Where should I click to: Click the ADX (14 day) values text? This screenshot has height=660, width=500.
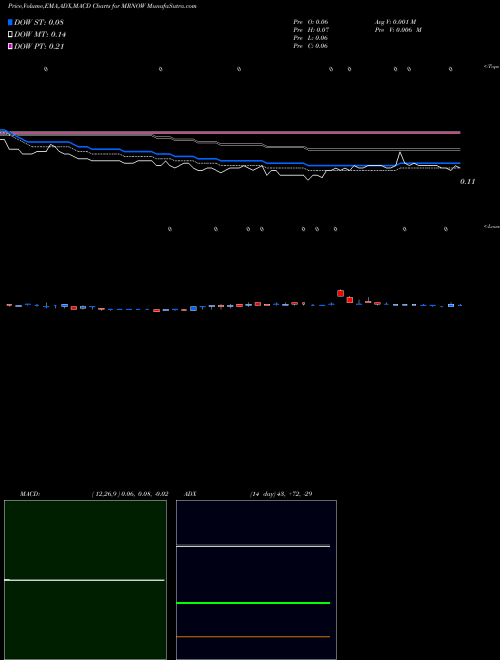click(x=281, y=494)
